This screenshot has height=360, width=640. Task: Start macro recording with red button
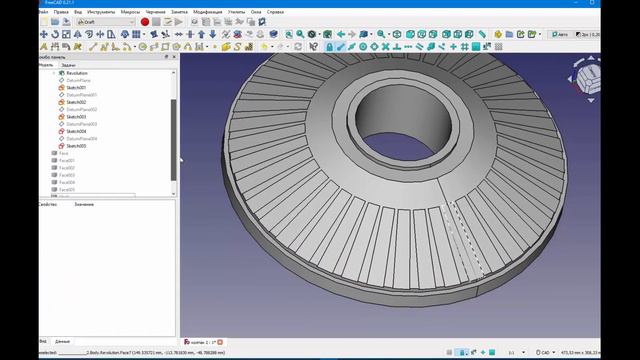pyautogui.click(x=144, y=22)
